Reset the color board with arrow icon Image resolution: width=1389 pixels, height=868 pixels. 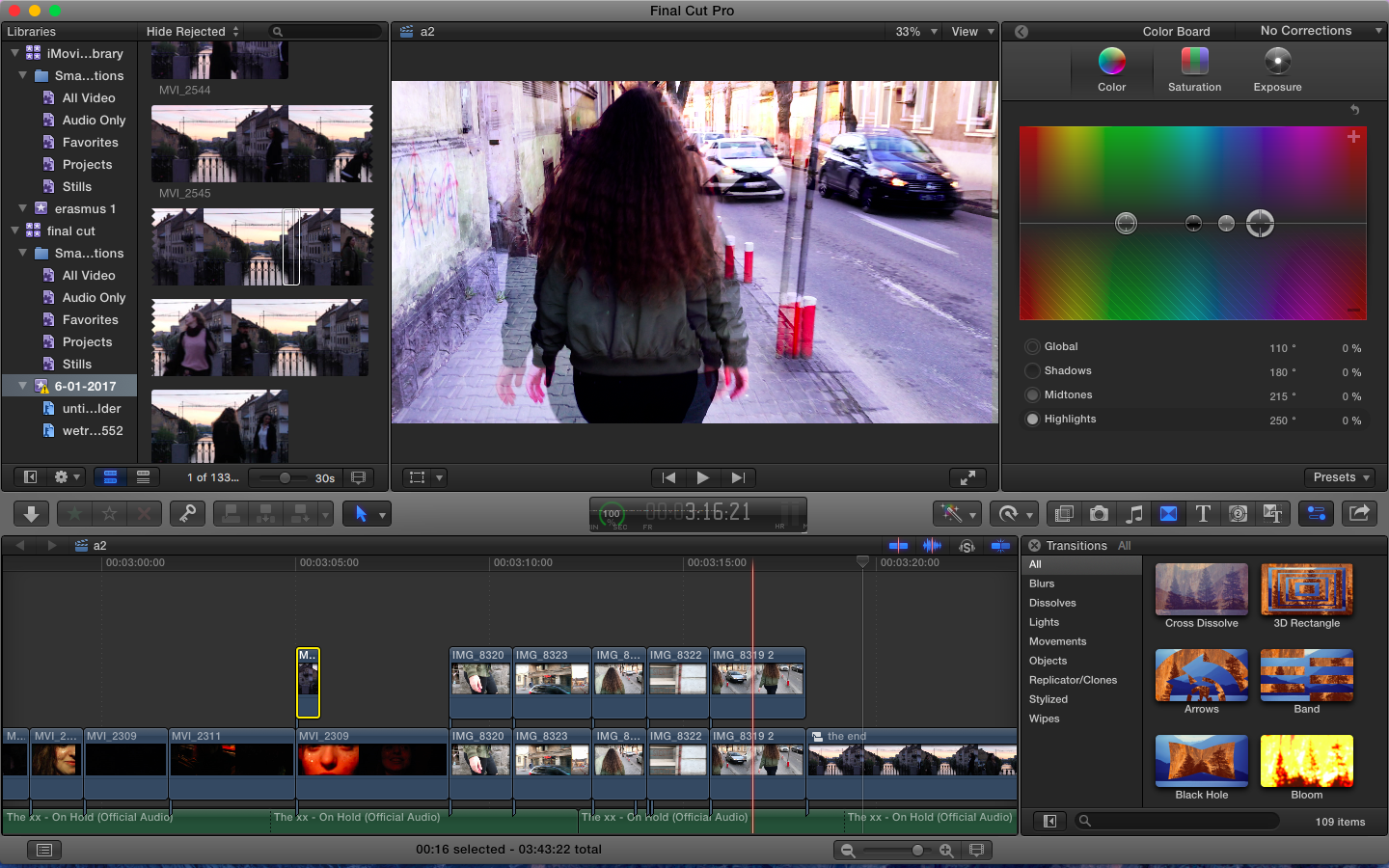click(1354, 110)
